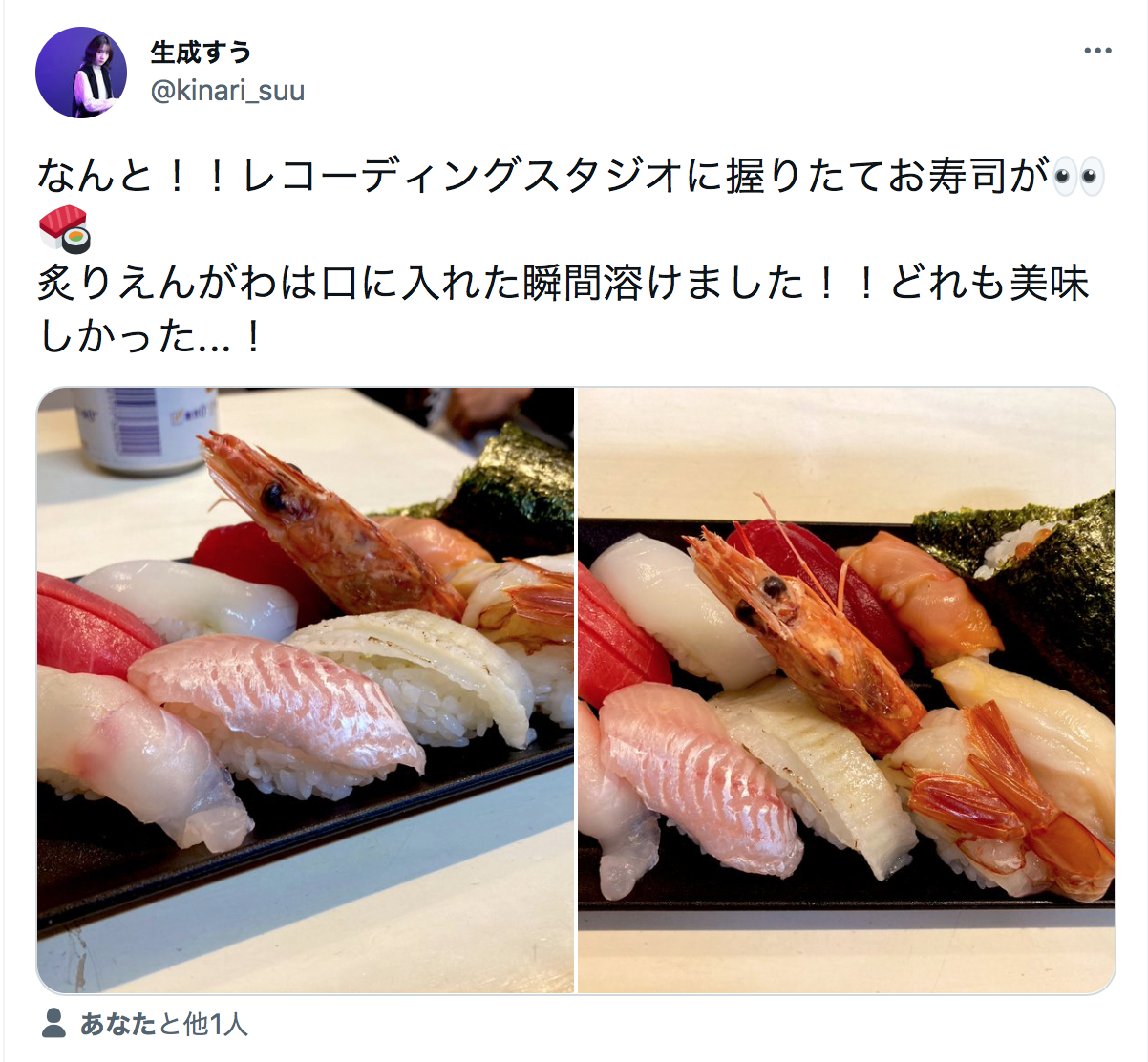Open the three-dot more options menu
1148x1062 pixels.
[1097, 51]
